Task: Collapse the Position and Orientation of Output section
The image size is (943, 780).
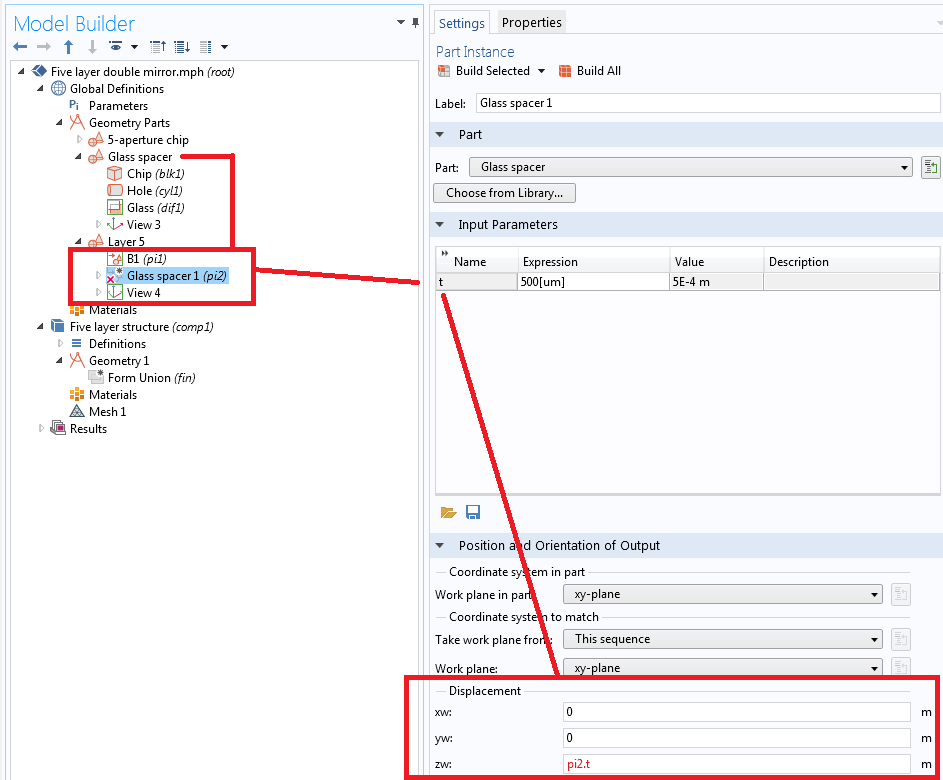Action: coord(440,546)
